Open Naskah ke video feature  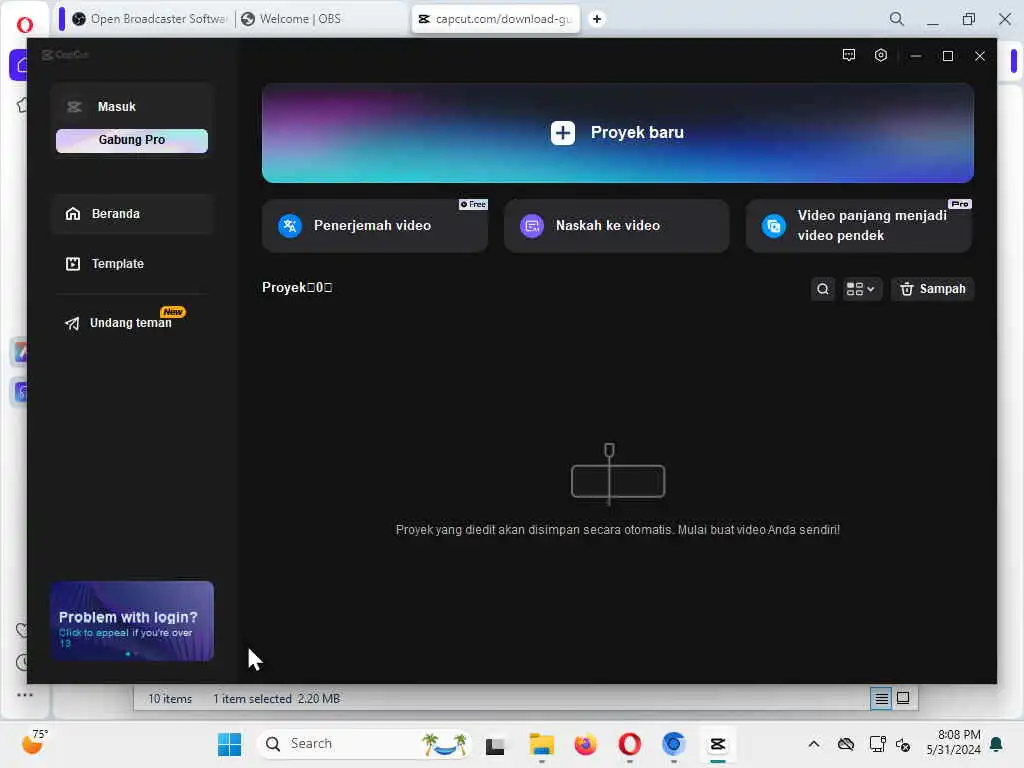616,225
